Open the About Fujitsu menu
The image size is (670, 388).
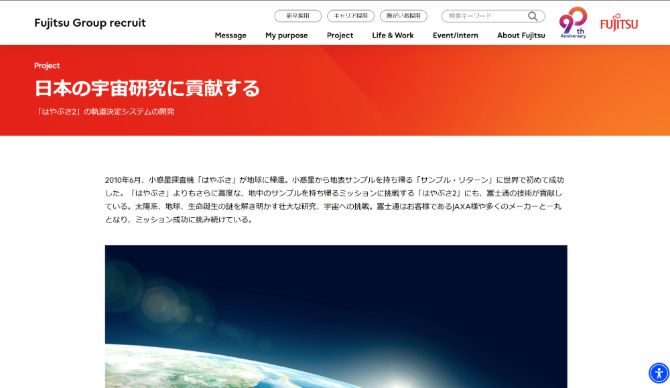(521, 35)
